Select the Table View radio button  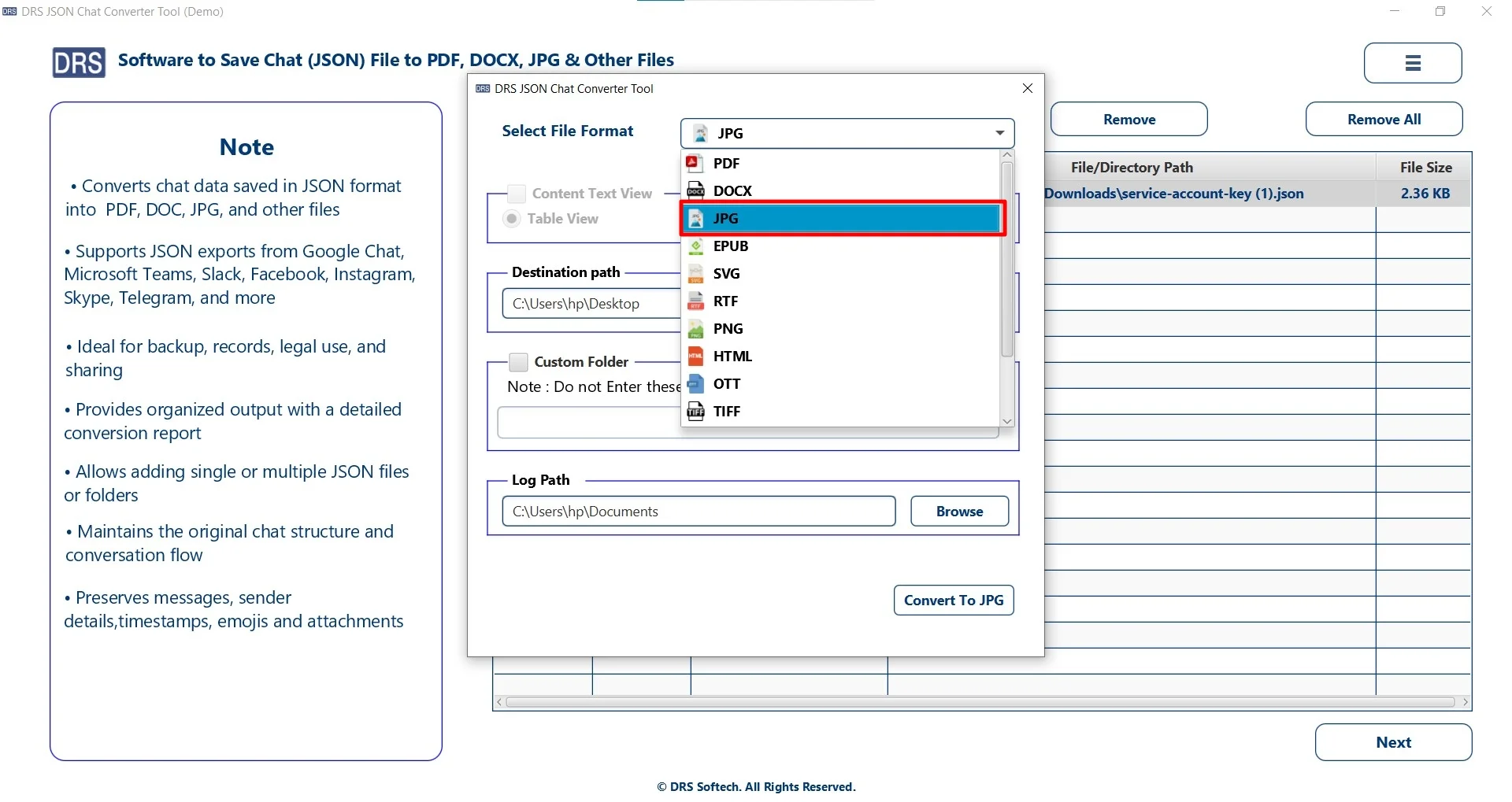coord(512,219)
